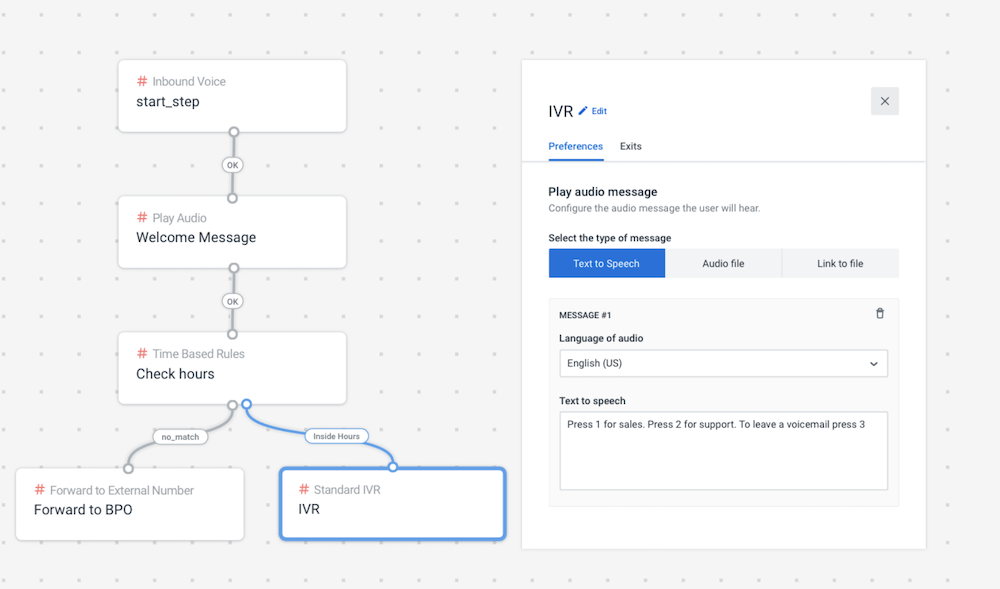This screenshot has height=589, width=1000.
Task: Click the hash icon on Time Based Rules node
Action: pyautogui.click(x=142, y=353)
